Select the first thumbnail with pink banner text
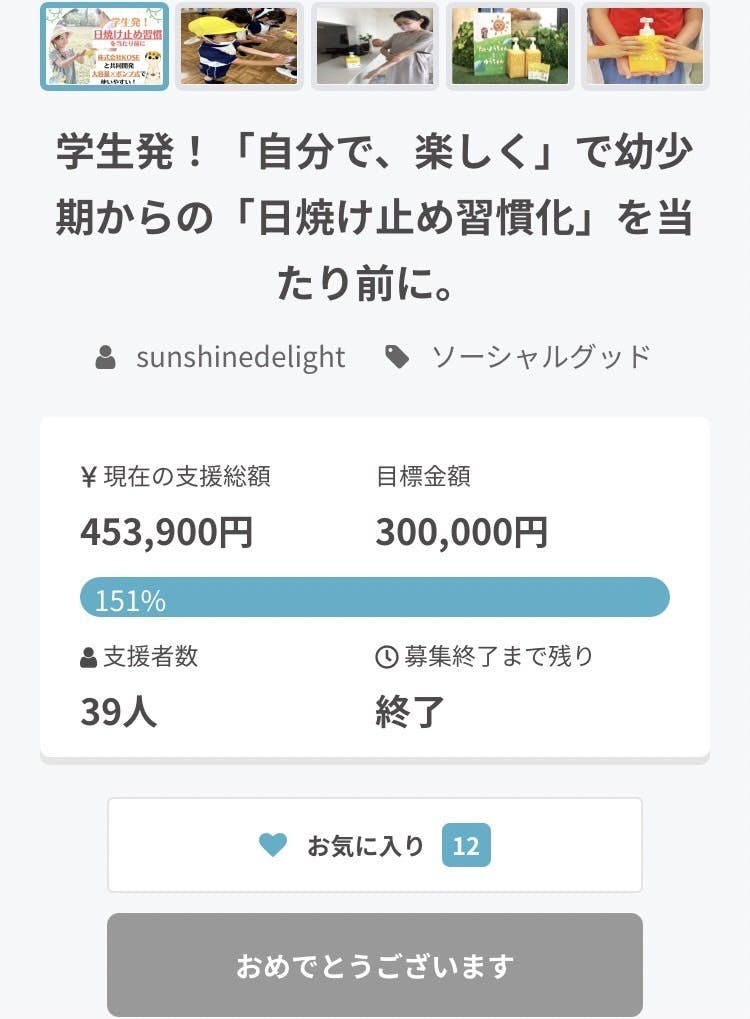Viewport: 750px width, 1019px height. pos(104,46)
